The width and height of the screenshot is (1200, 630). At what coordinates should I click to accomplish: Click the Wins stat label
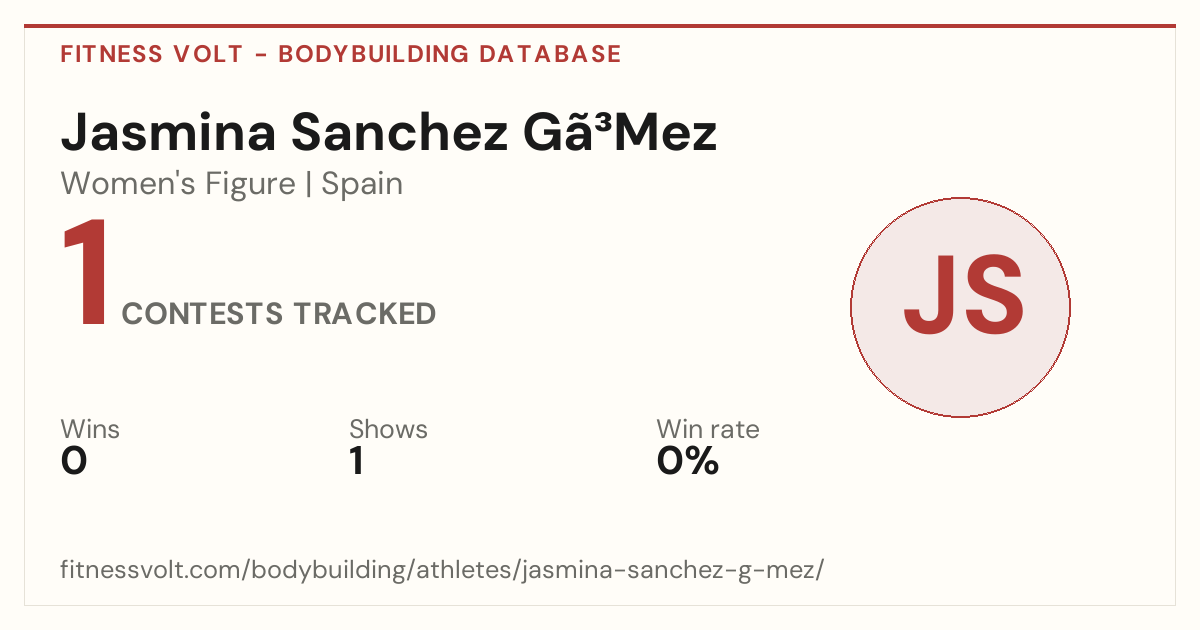90,429
